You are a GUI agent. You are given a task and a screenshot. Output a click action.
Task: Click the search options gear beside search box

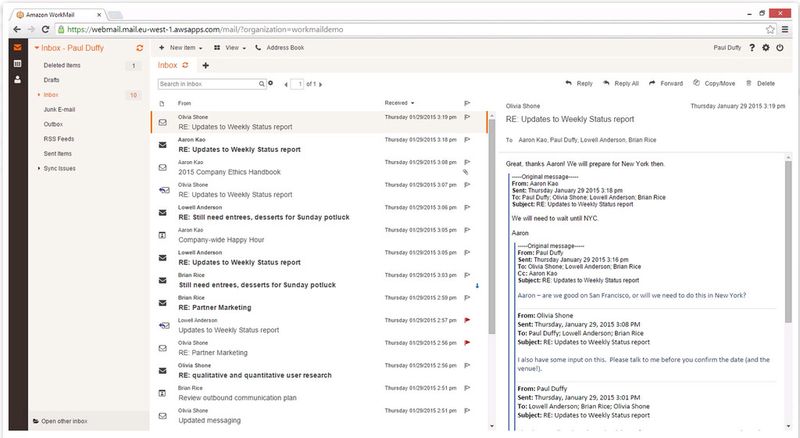pyautogui.click(x=271, y=84)
